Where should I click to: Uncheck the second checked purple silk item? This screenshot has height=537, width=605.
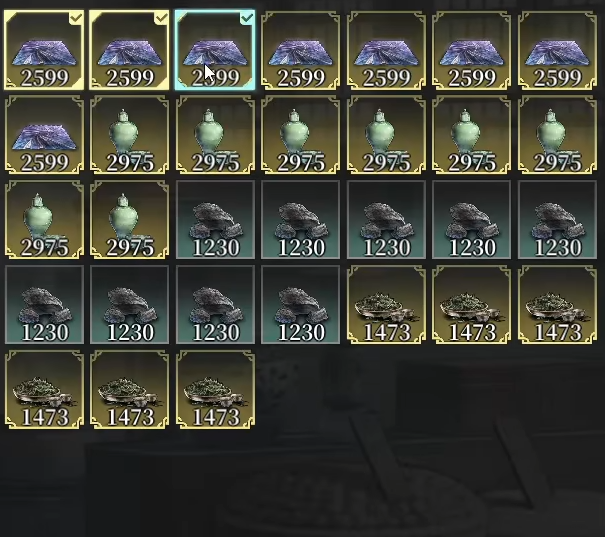(129, 50)
